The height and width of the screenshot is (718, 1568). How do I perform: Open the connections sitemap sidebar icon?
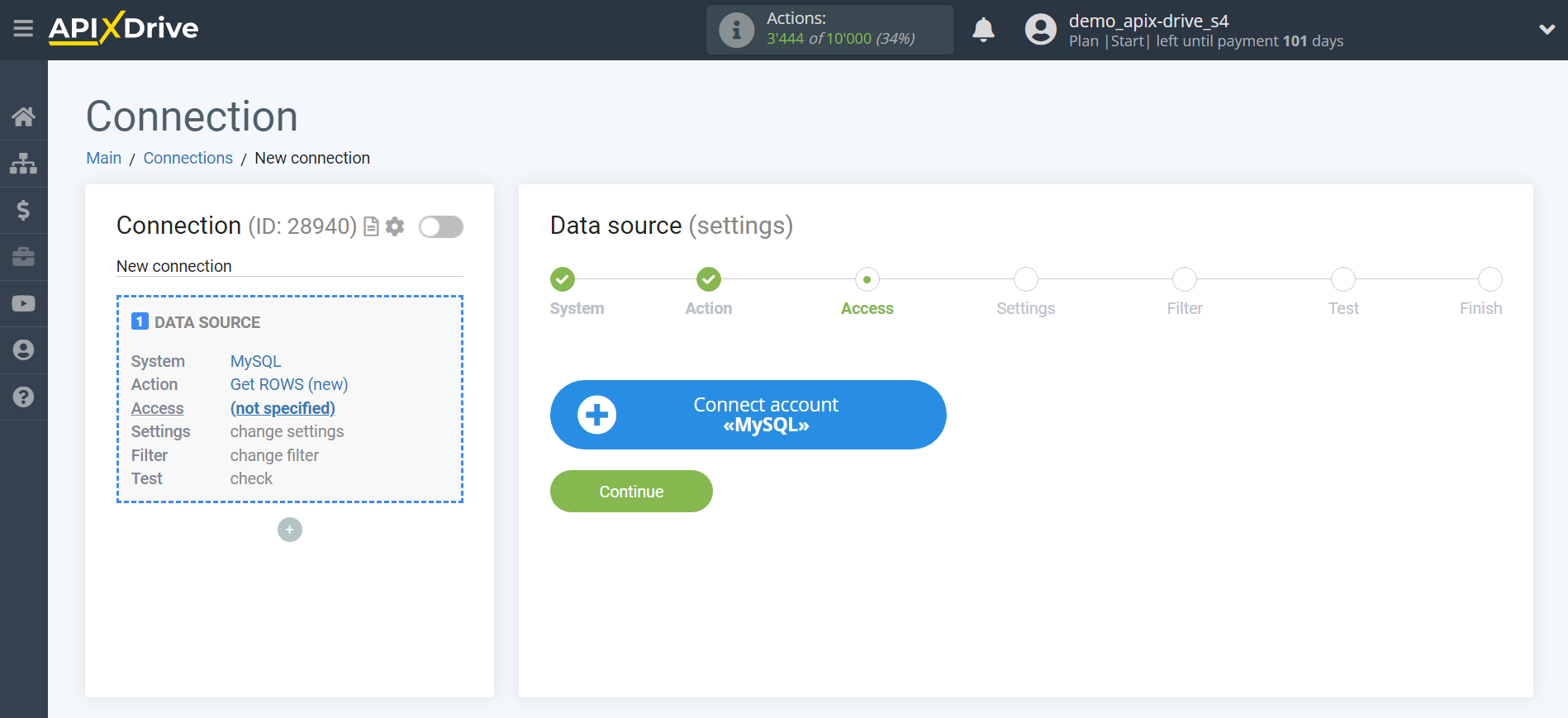pos(23,164)
